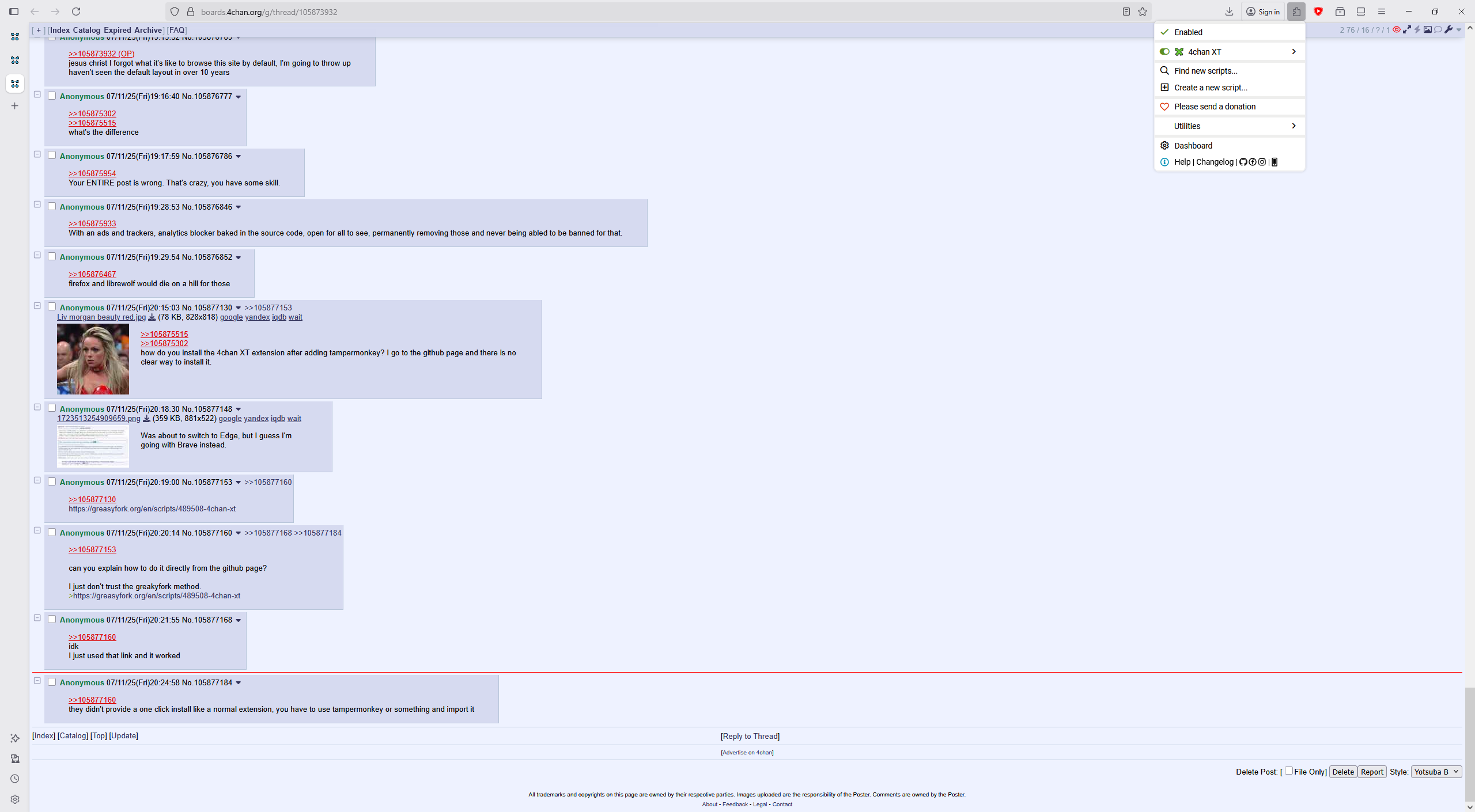
Task: Open the Style dropdown showing Yotsuba B
Action: 1436,772
